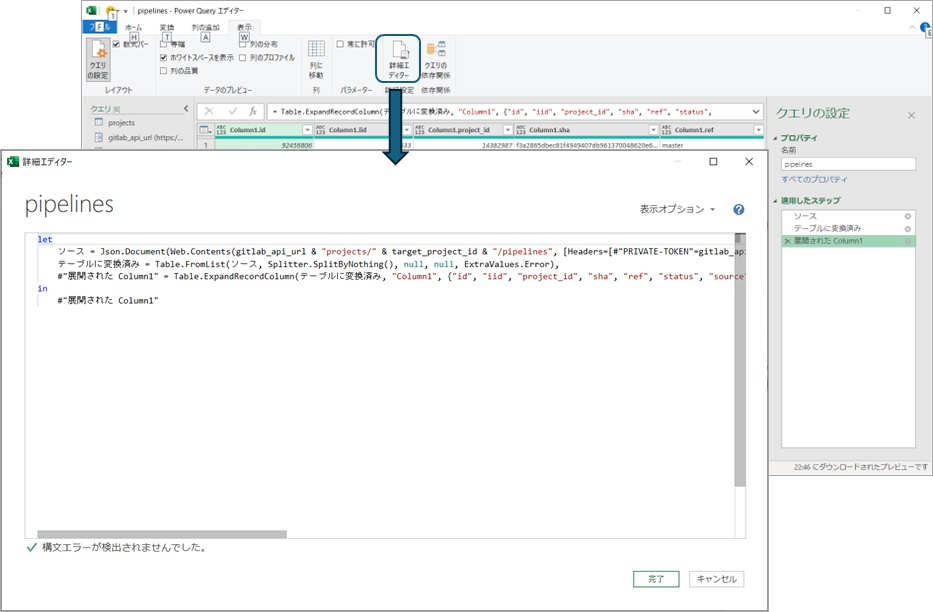933x612 pixels.
Task: Open the Column1.sha column filter dropdown
Action: [654, 130]
